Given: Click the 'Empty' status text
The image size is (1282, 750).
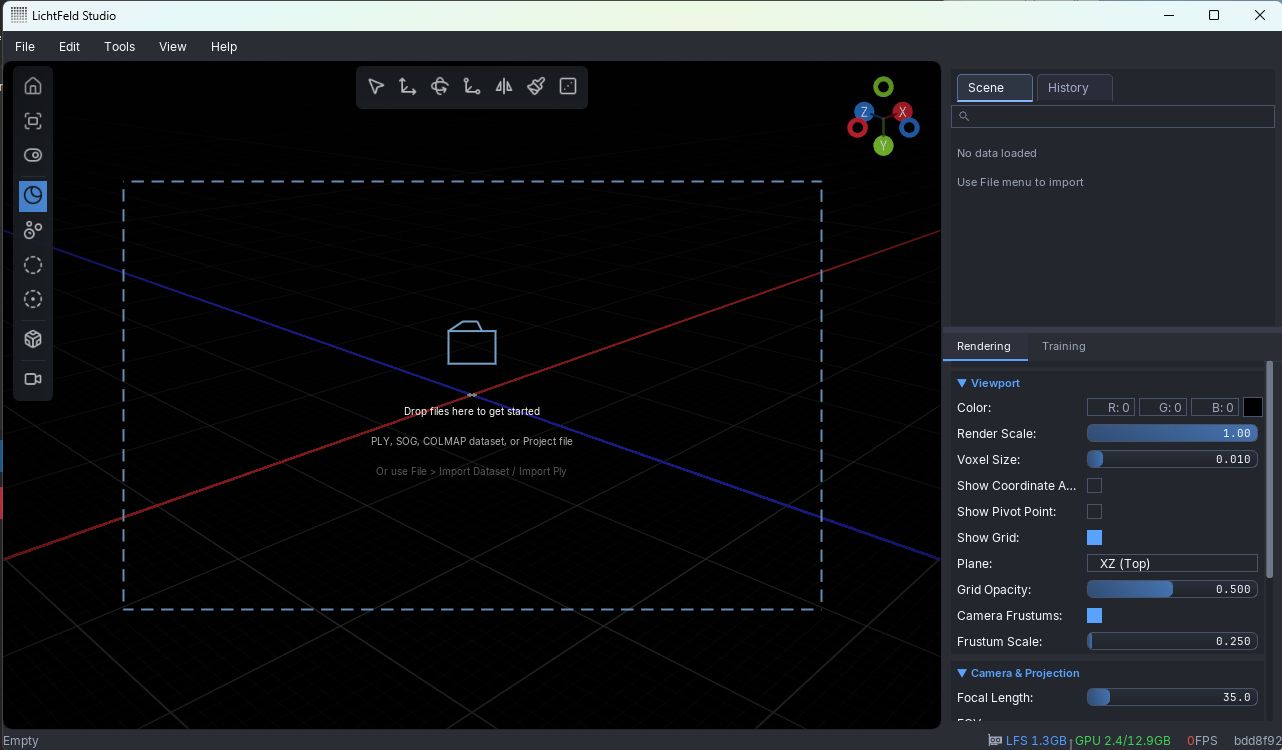Looking at the screenshot, I should pyautogui.click(x=21, y=741).
